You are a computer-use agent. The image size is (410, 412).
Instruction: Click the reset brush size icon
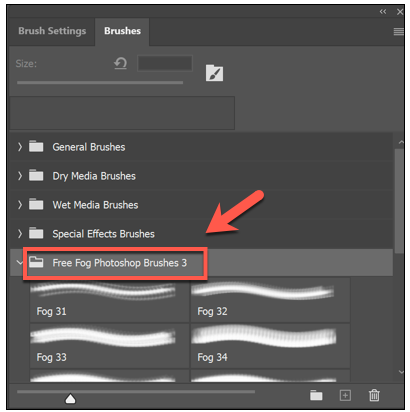120,63
